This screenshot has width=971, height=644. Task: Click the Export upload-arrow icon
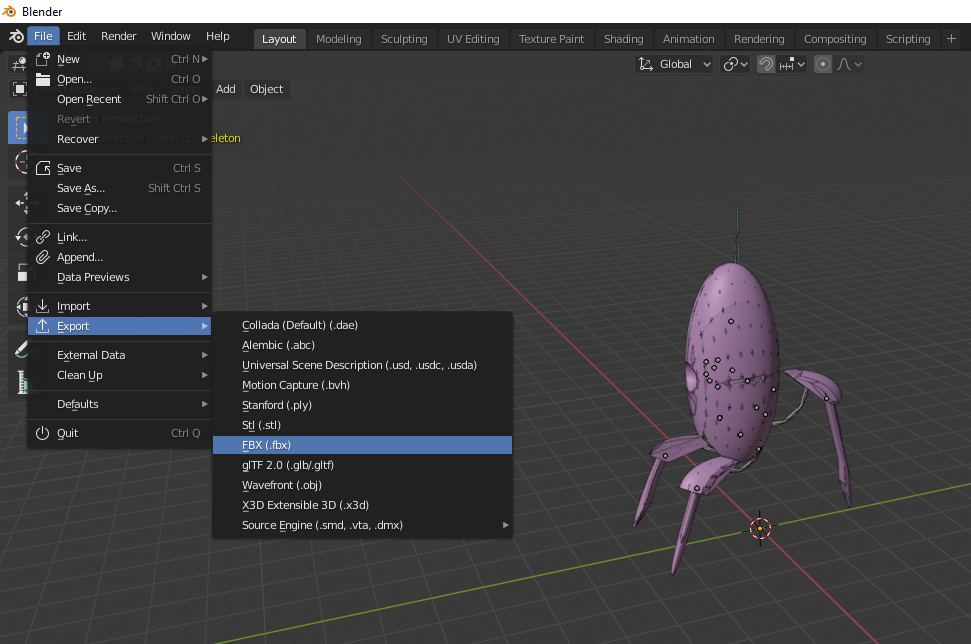43,326
